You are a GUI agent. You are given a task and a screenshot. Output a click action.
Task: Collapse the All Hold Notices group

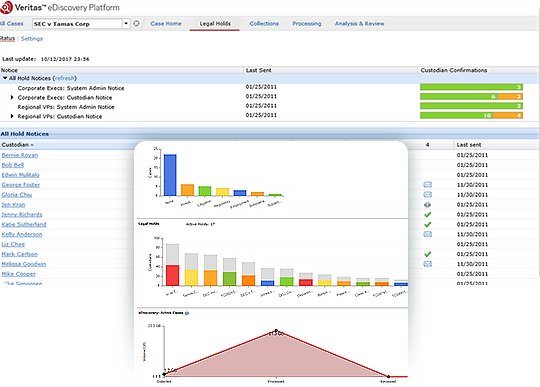point(5,78)
